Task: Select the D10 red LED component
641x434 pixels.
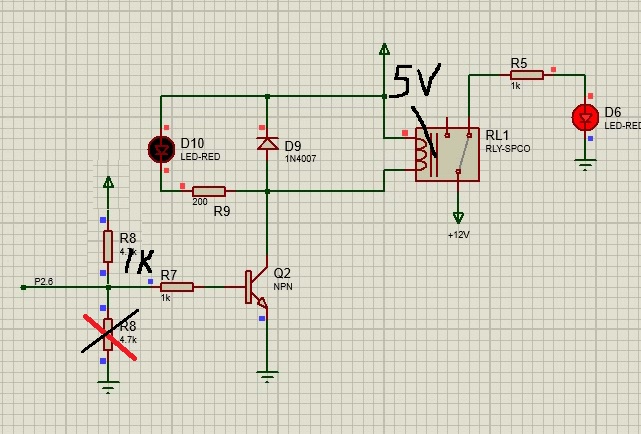Action: (160, 149)
